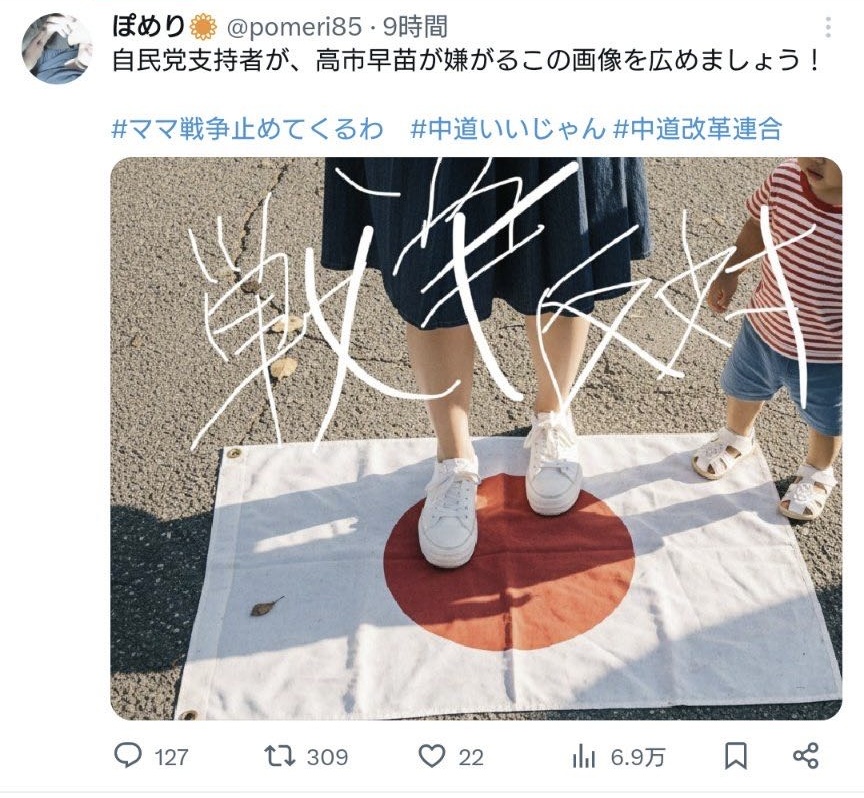Viewport: 864px width, 798px height.
Task: Click the 22 likes count
Action: 471,757
